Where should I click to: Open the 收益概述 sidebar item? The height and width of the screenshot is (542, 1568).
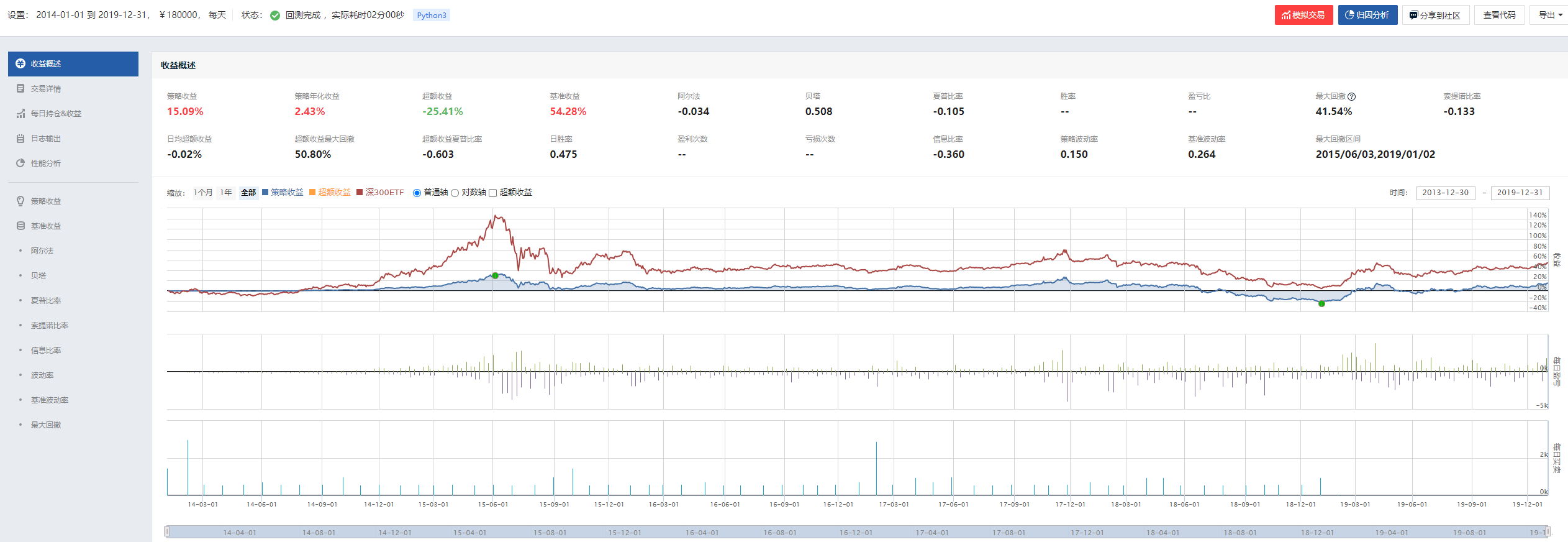pos(73,64)
